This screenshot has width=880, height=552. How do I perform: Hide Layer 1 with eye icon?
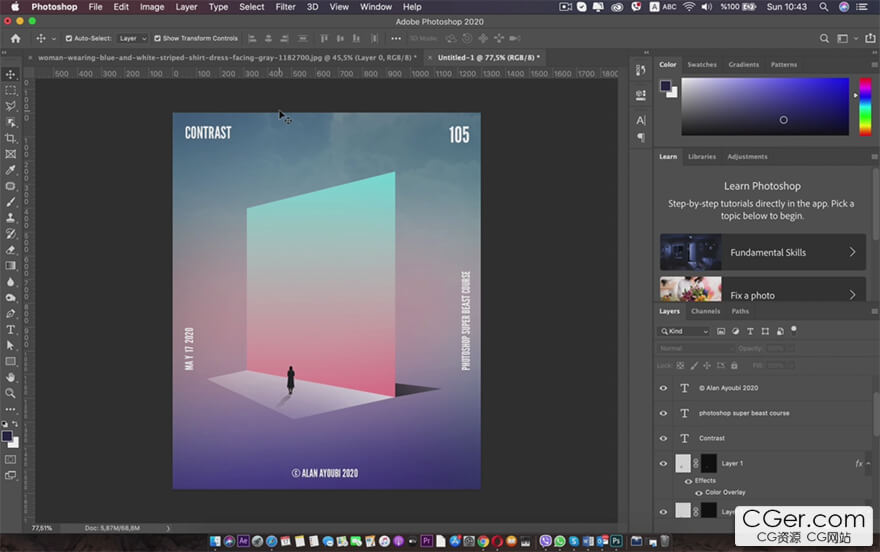(663, 463)
